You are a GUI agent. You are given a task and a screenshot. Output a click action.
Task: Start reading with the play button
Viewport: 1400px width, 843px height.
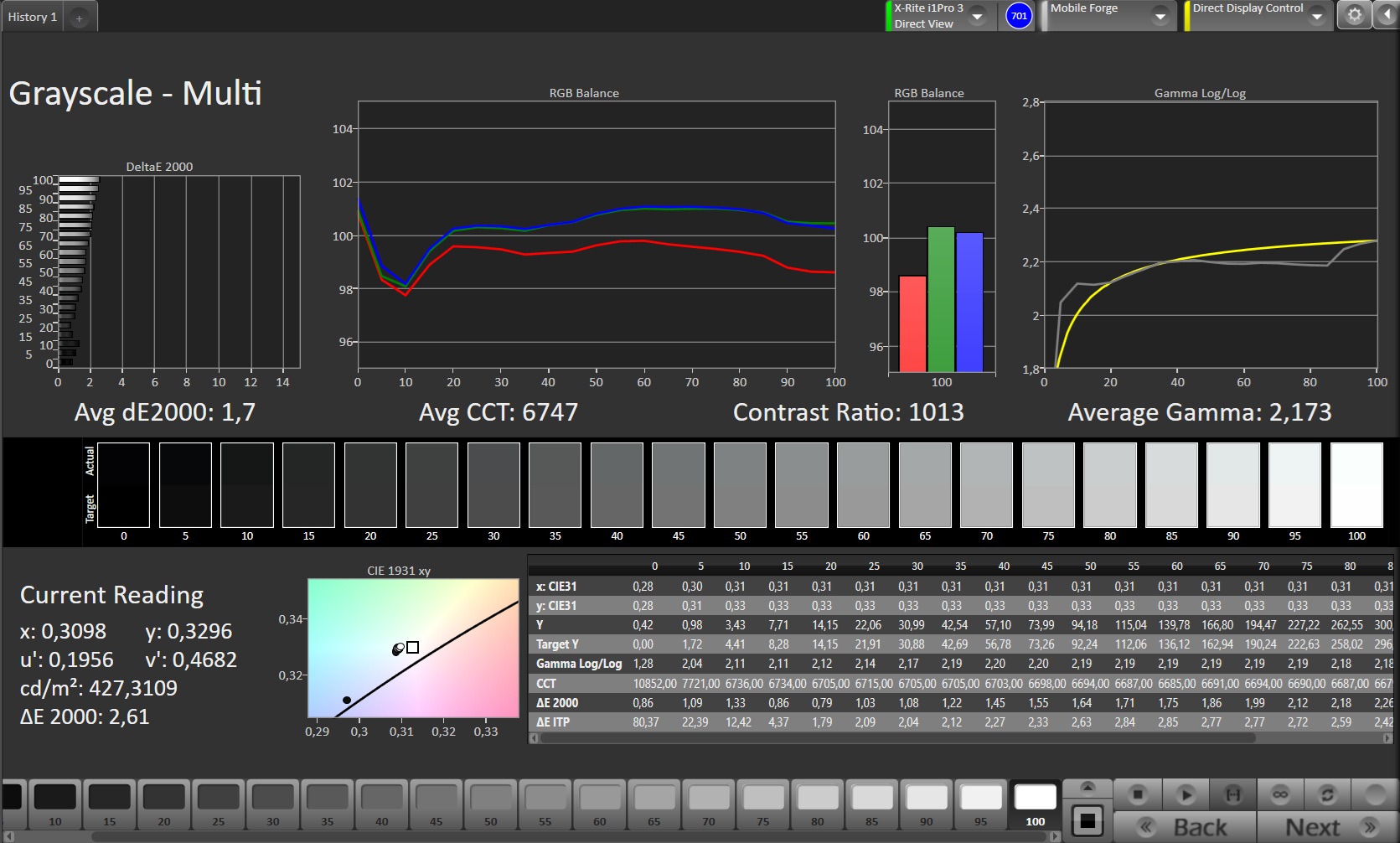pos(1185,794)
